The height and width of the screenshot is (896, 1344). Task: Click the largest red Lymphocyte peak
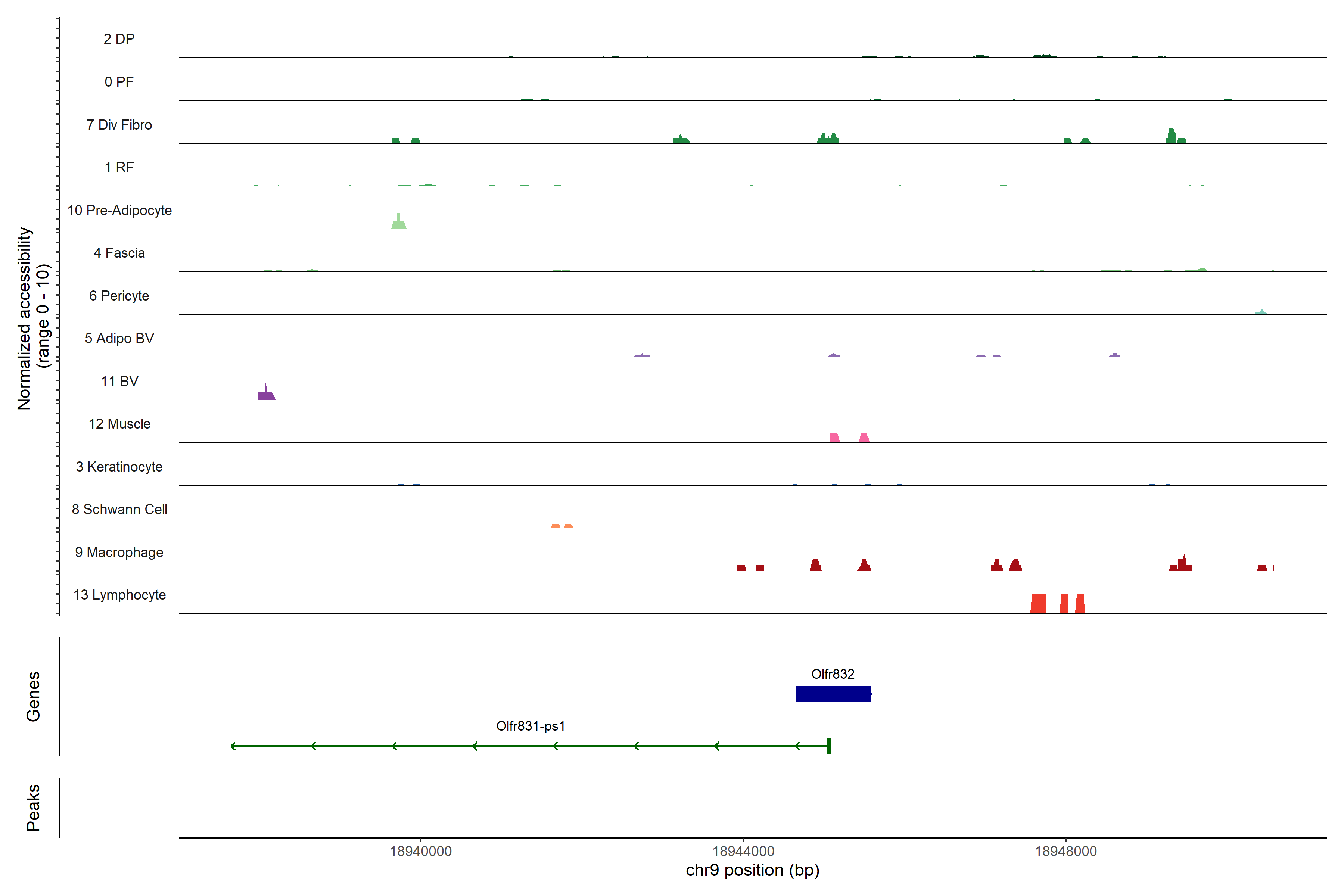coord(1038,604)
